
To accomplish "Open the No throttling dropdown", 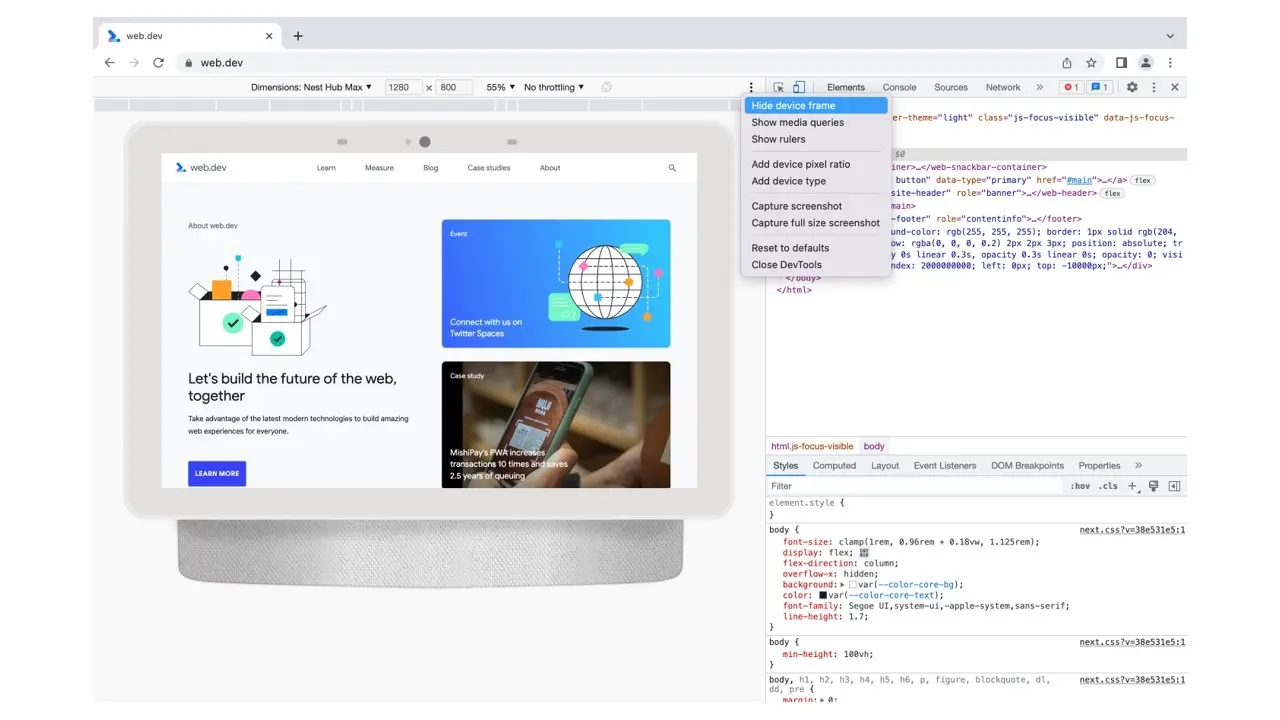I will point(553,88).
